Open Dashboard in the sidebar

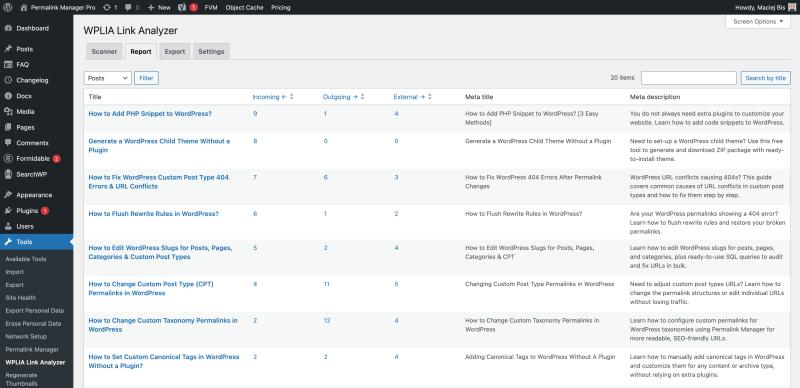tap(32, 29)
